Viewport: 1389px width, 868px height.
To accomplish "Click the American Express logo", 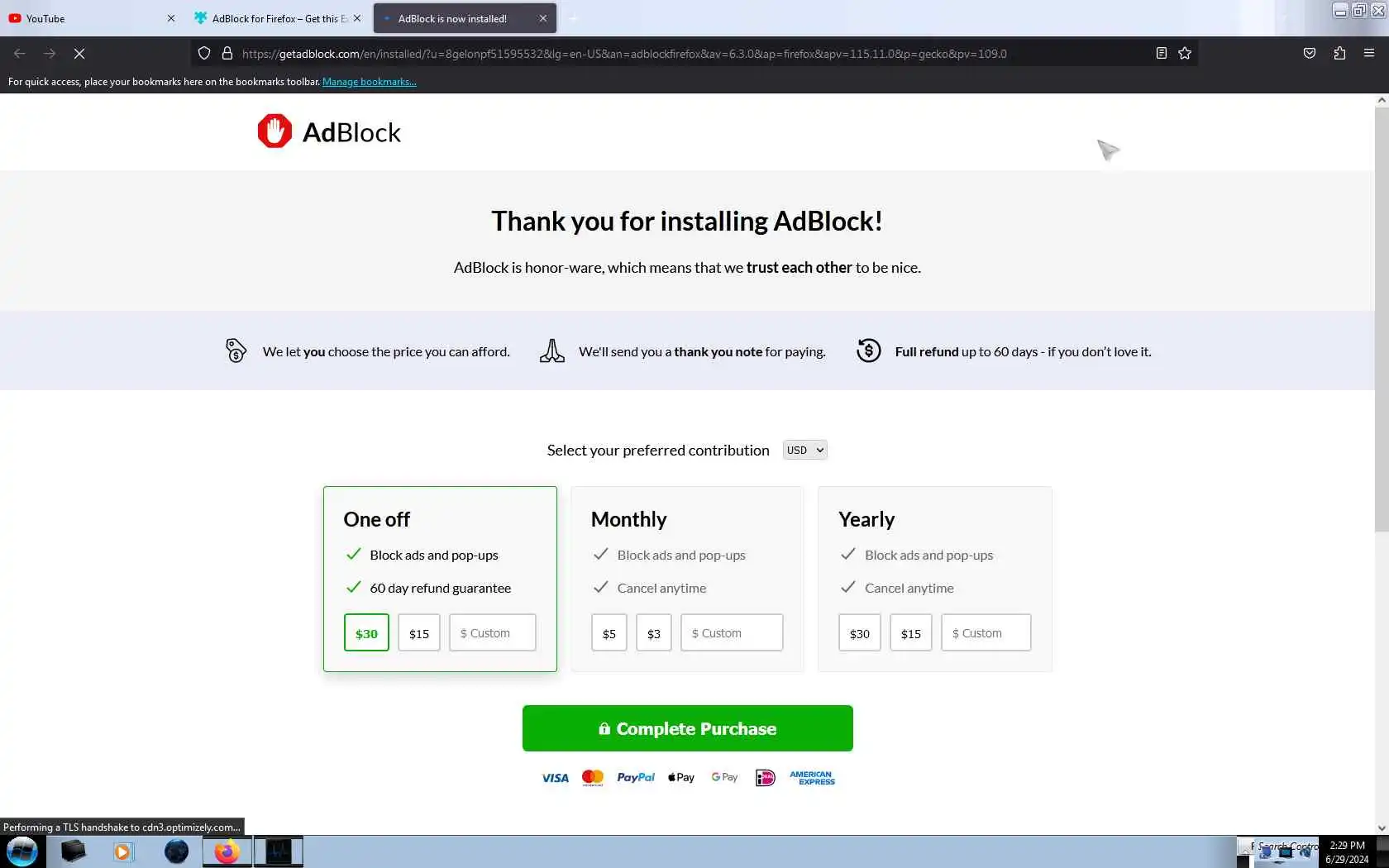I will point(812,778).
